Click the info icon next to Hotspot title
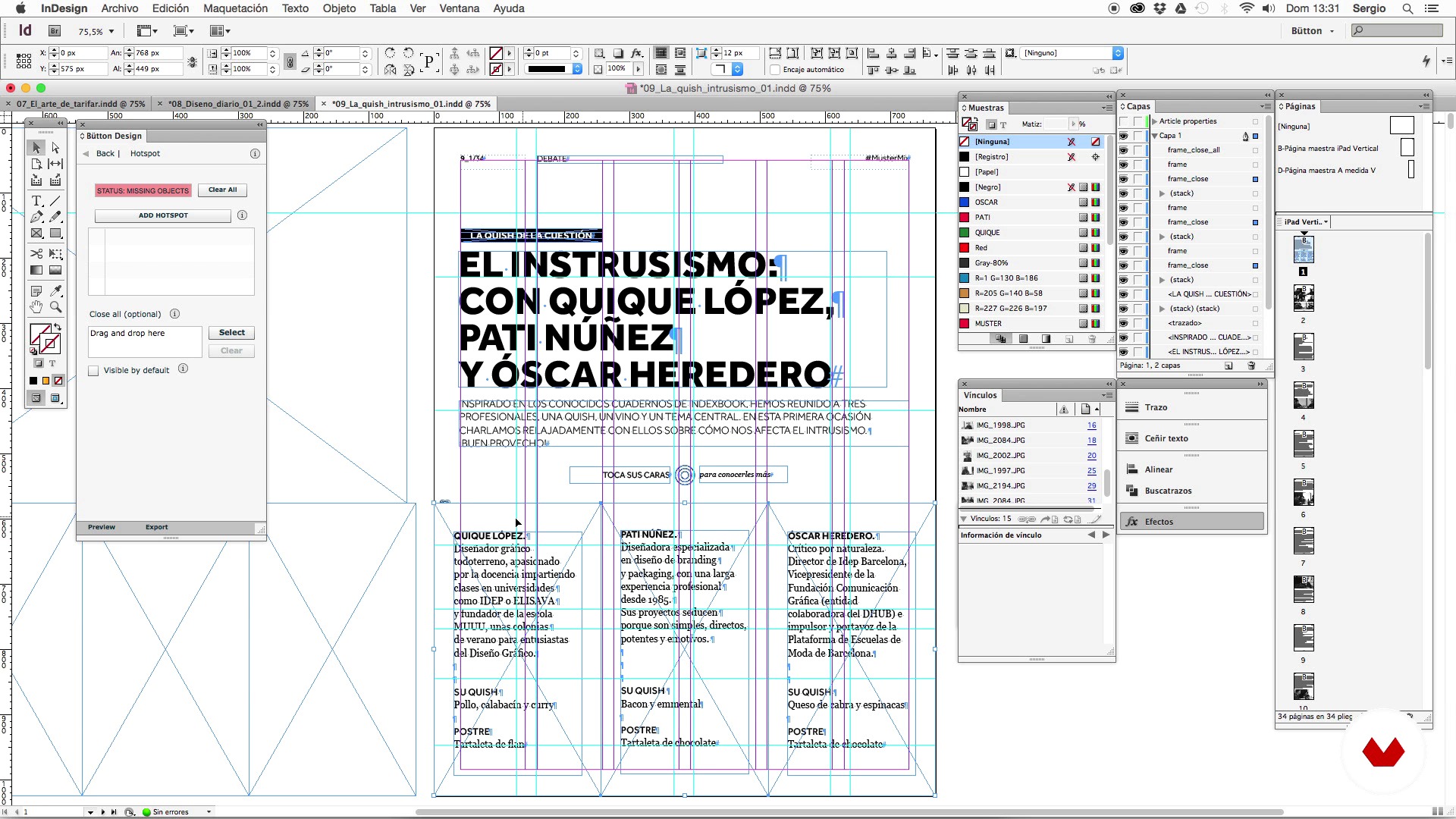1456x819 pixels. [x=255, y=153]
